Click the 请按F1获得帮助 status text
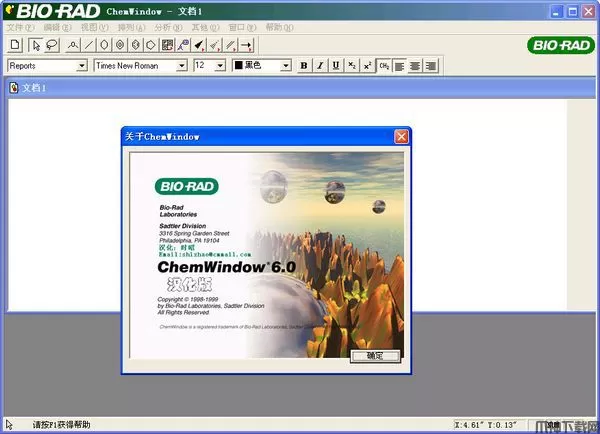 pyautogui.click(x=61, y=425)
